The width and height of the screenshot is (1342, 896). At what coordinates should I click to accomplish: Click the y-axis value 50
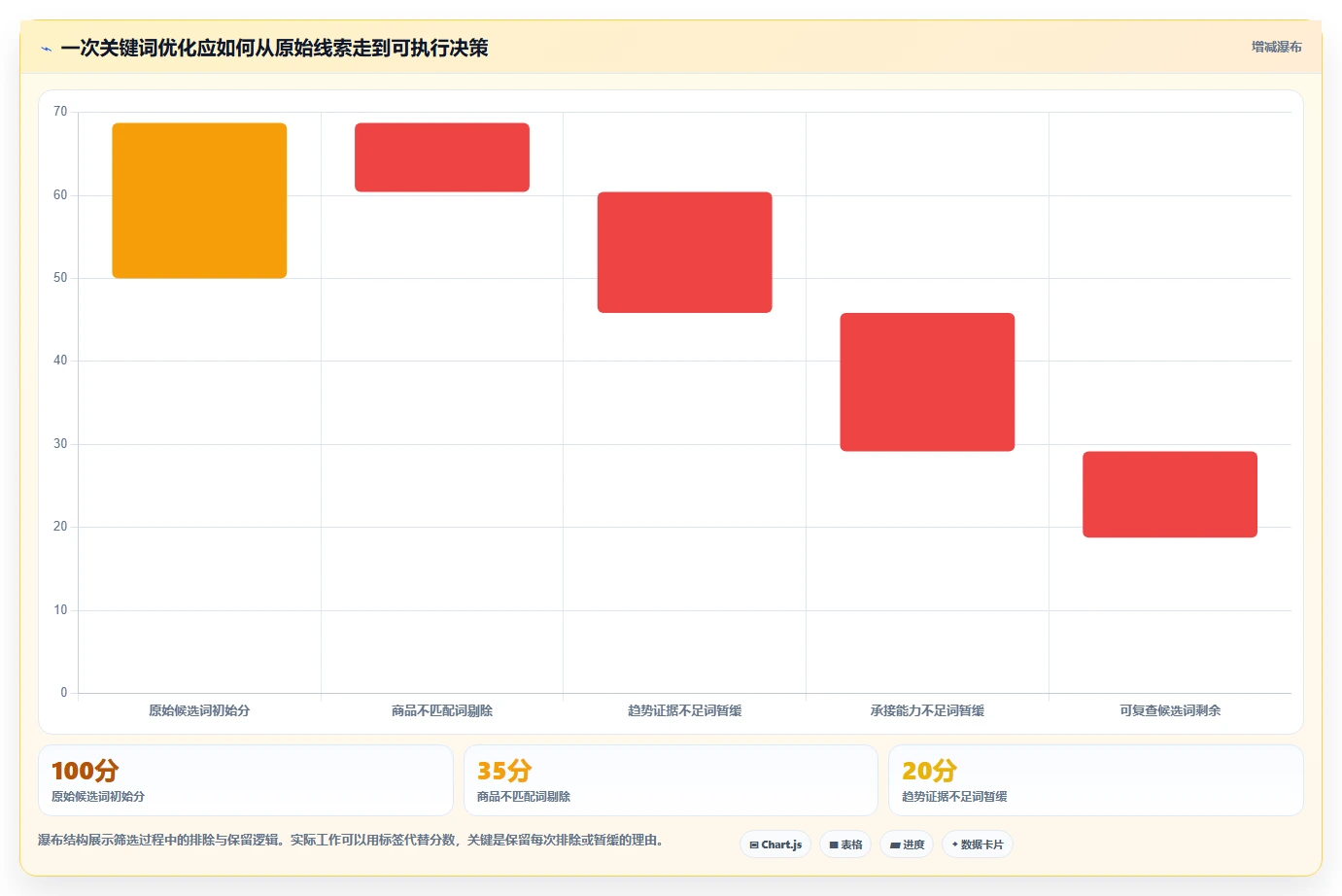[60, 278]
